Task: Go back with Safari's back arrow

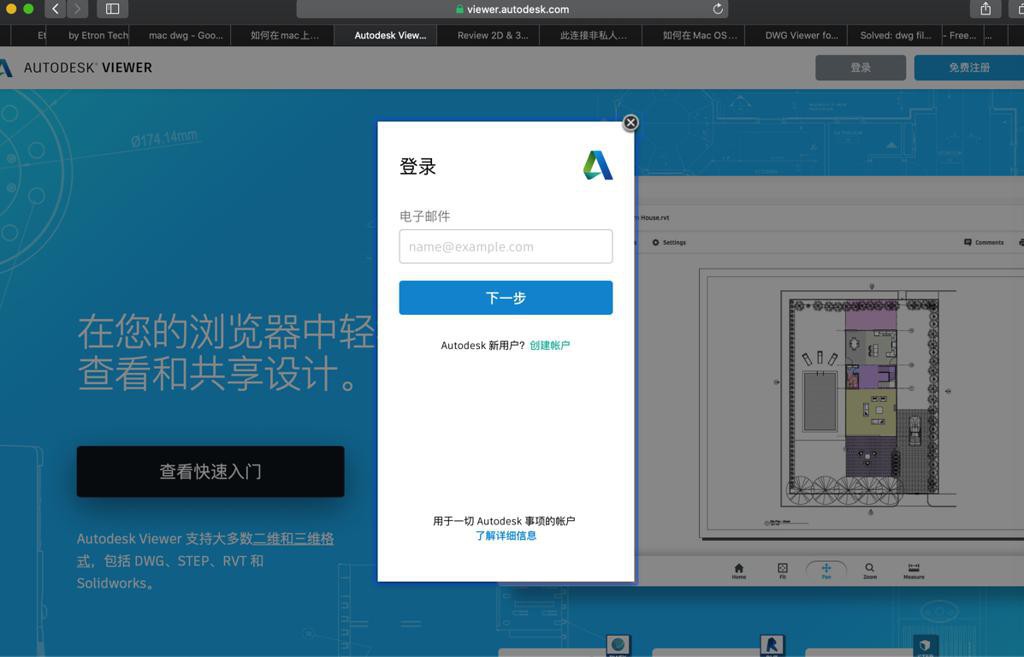Action: [x=56, y=8]
